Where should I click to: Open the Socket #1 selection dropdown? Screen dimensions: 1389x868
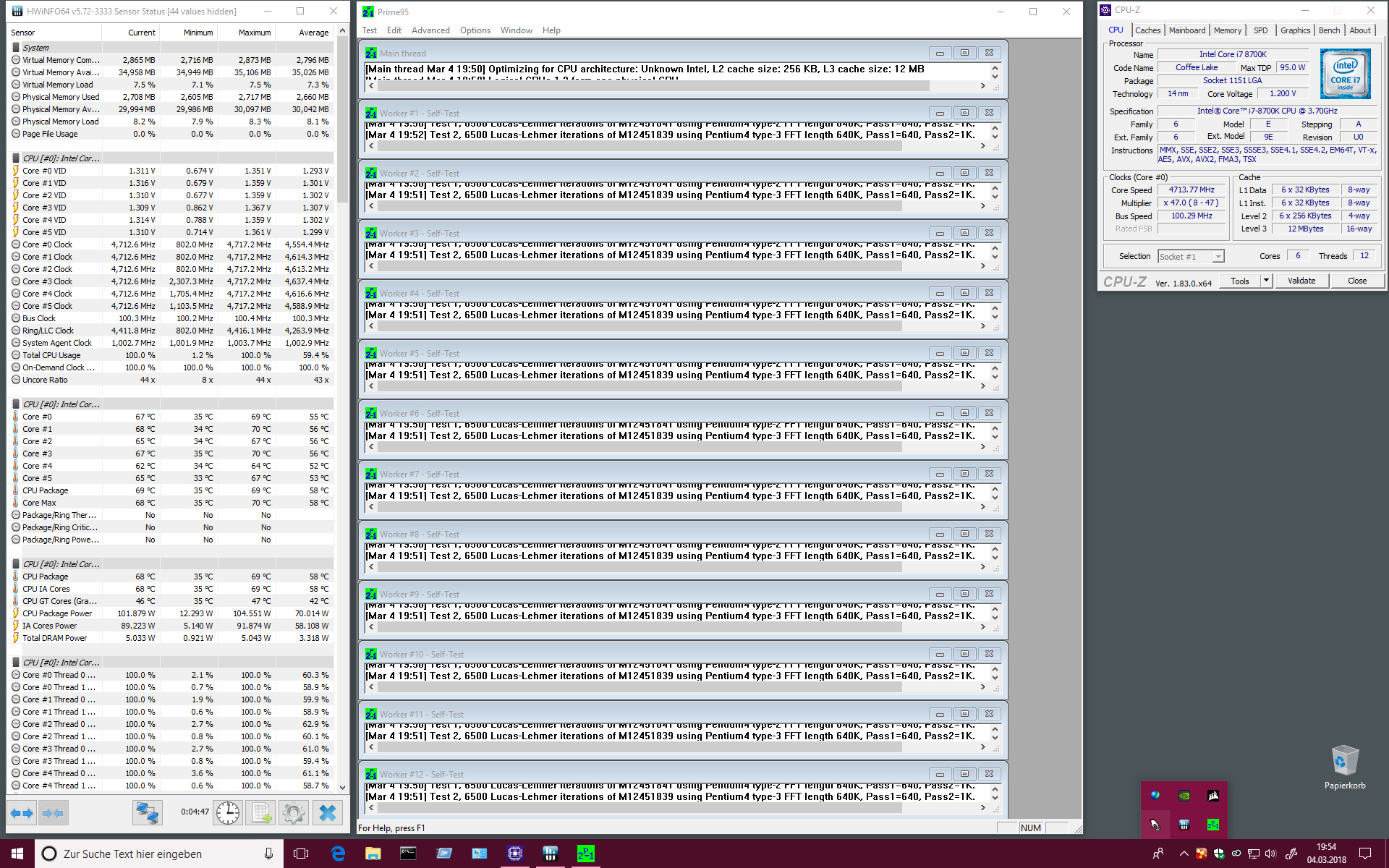coord(1190,256)
